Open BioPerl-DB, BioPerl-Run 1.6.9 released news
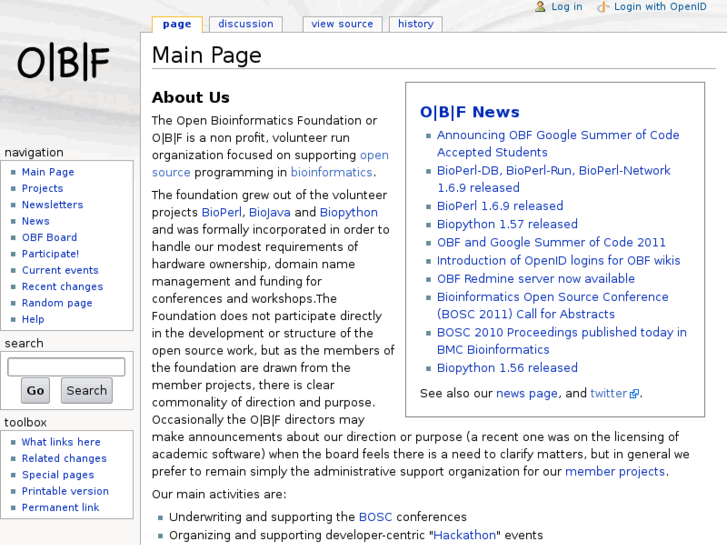This screenshot has width=727, height=545. 554,180
